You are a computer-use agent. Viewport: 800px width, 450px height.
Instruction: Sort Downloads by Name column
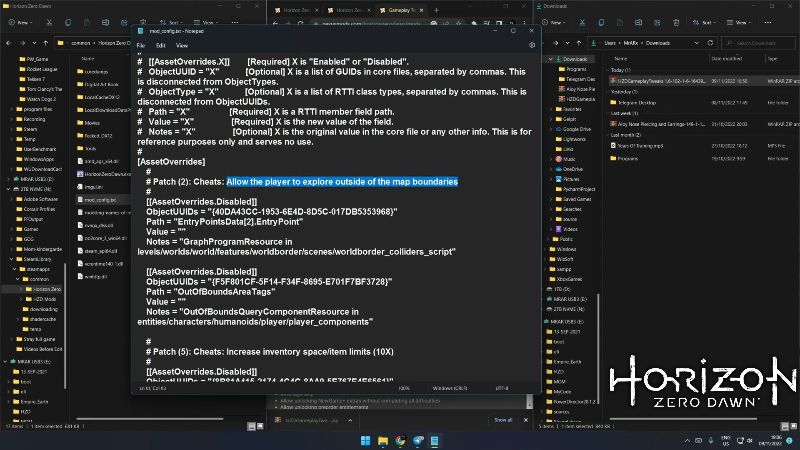(620, 59)
